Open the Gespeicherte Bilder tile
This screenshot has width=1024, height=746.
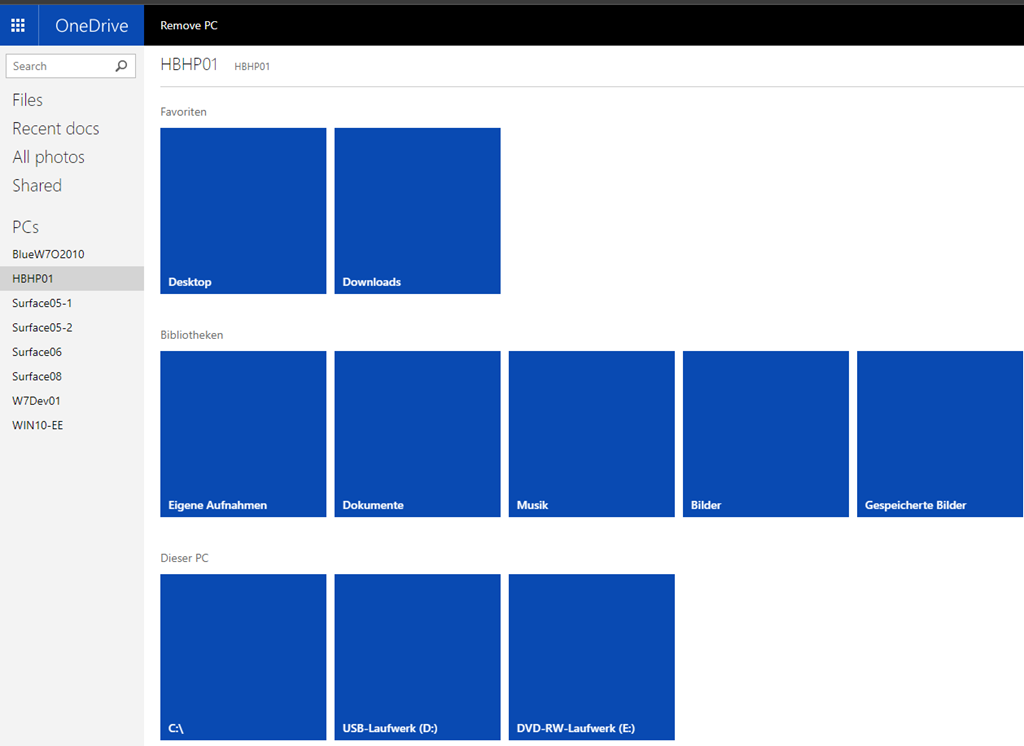click(x=939, y=434)
